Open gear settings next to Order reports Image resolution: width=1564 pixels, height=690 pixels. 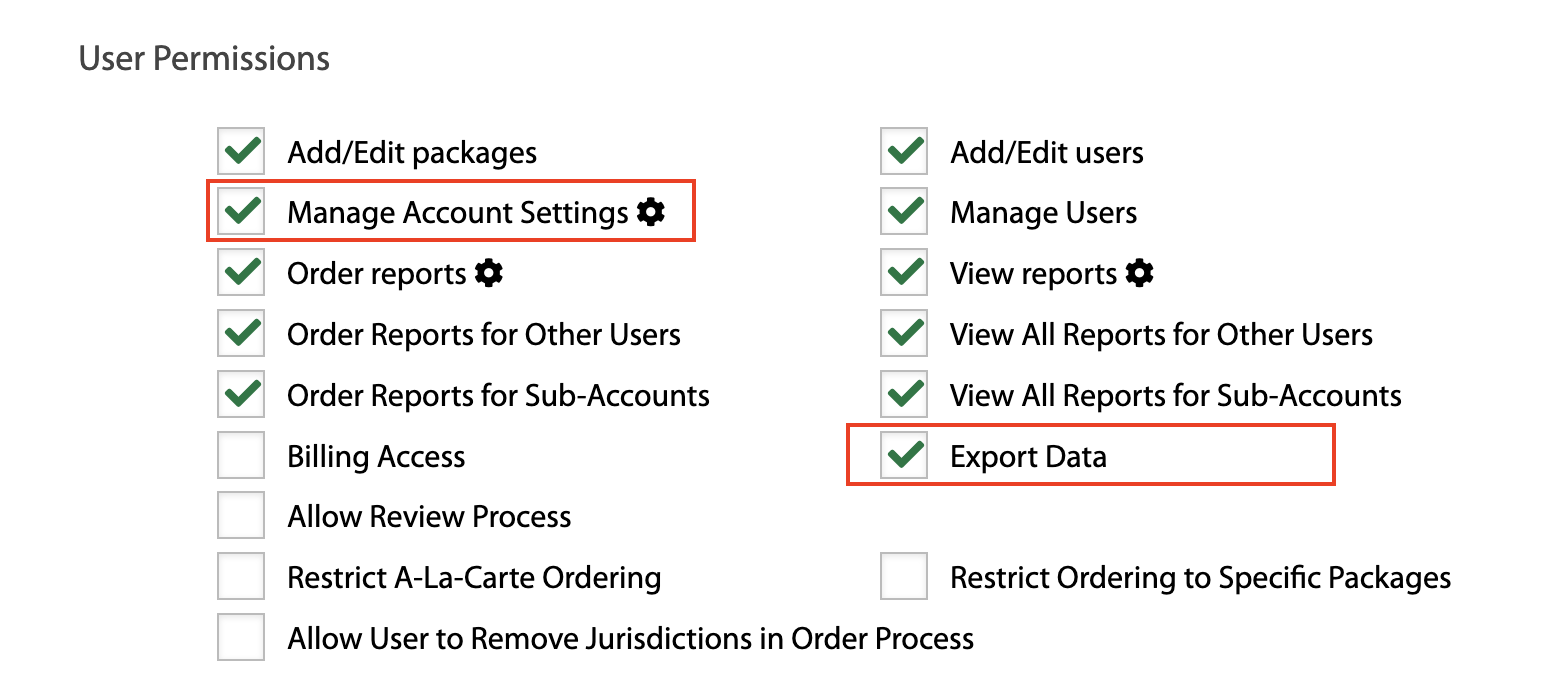click(x=489, y=273)
